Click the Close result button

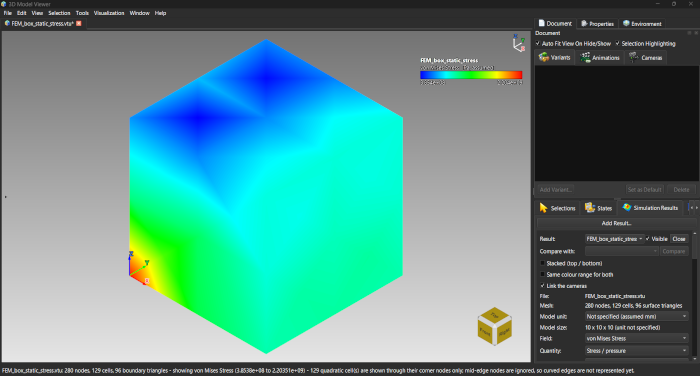pos(679,239)
